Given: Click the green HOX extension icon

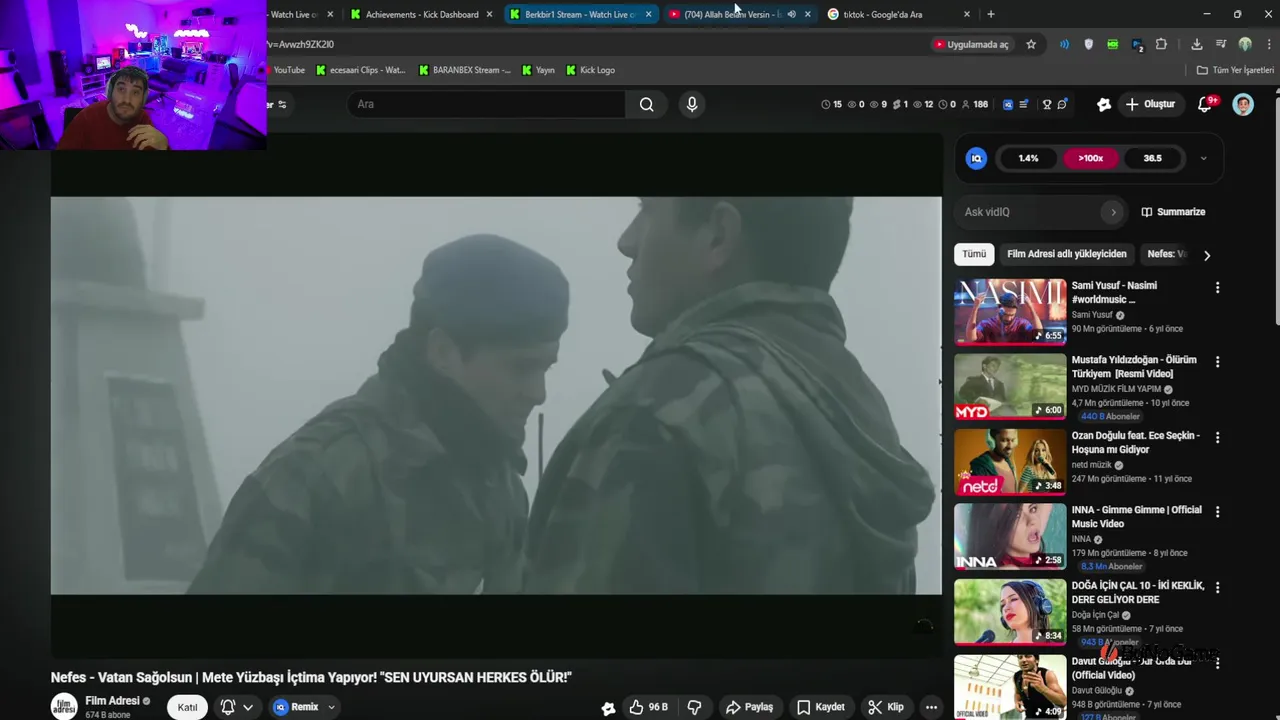Looking at the screenshot, I should [x=1113, y=44].
